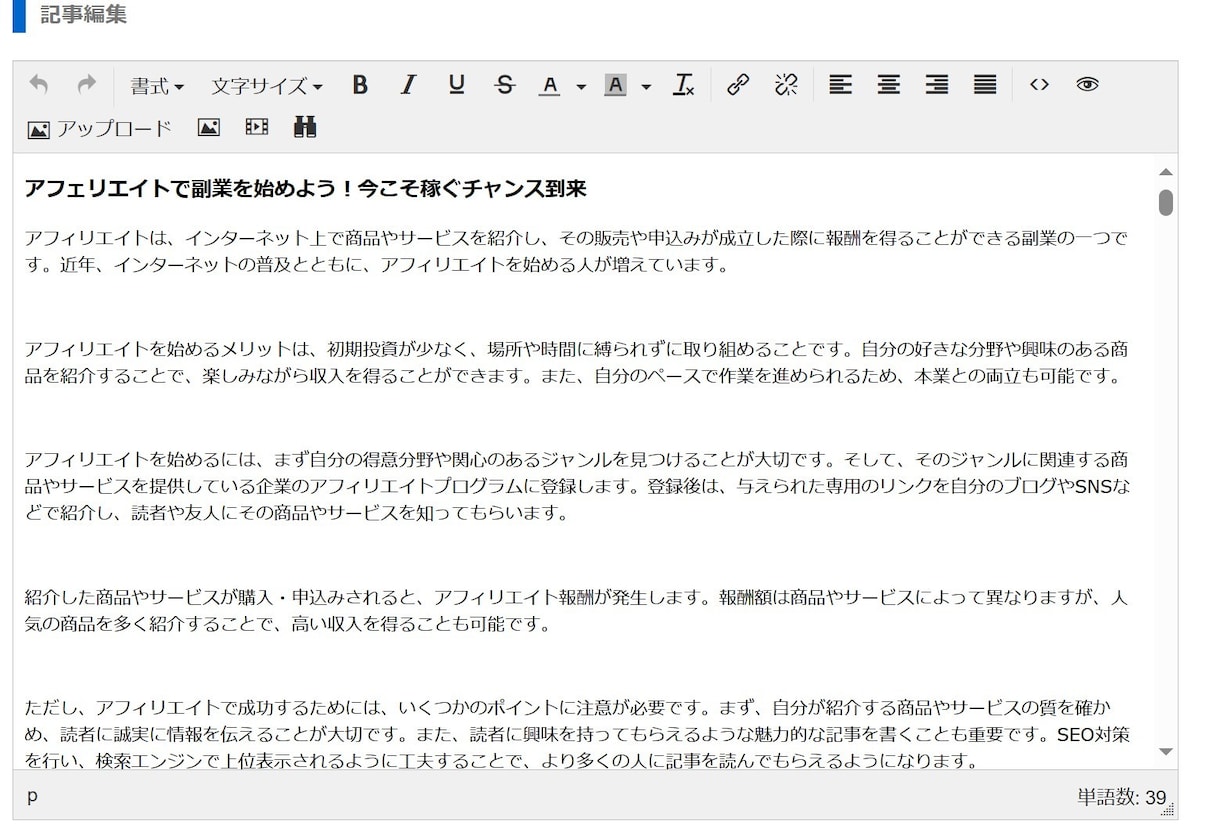The image size is (1220, 839).
Task: Apply the current text color
Action: (549, 86)
